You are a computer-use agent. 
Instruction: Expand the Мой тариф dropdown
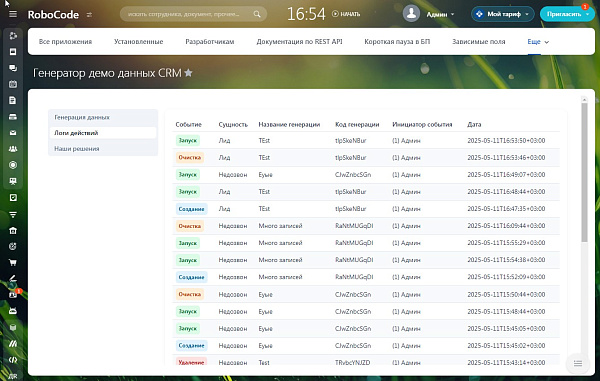pos(502,14)
